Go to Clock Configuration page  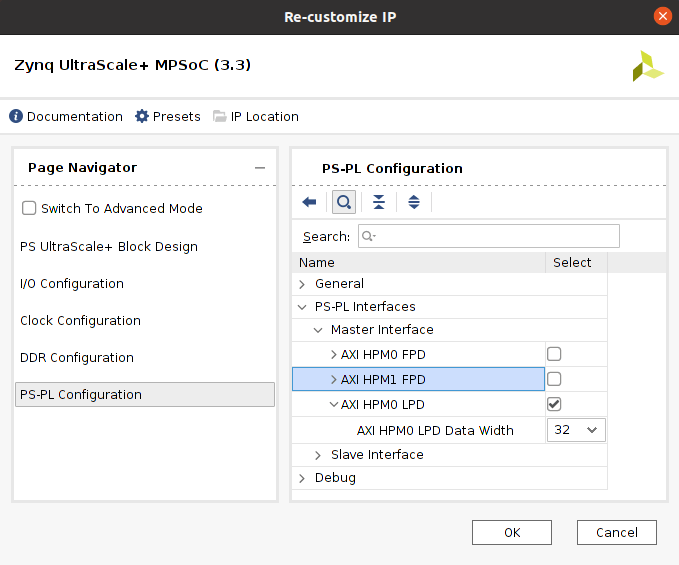coord(81,320)
